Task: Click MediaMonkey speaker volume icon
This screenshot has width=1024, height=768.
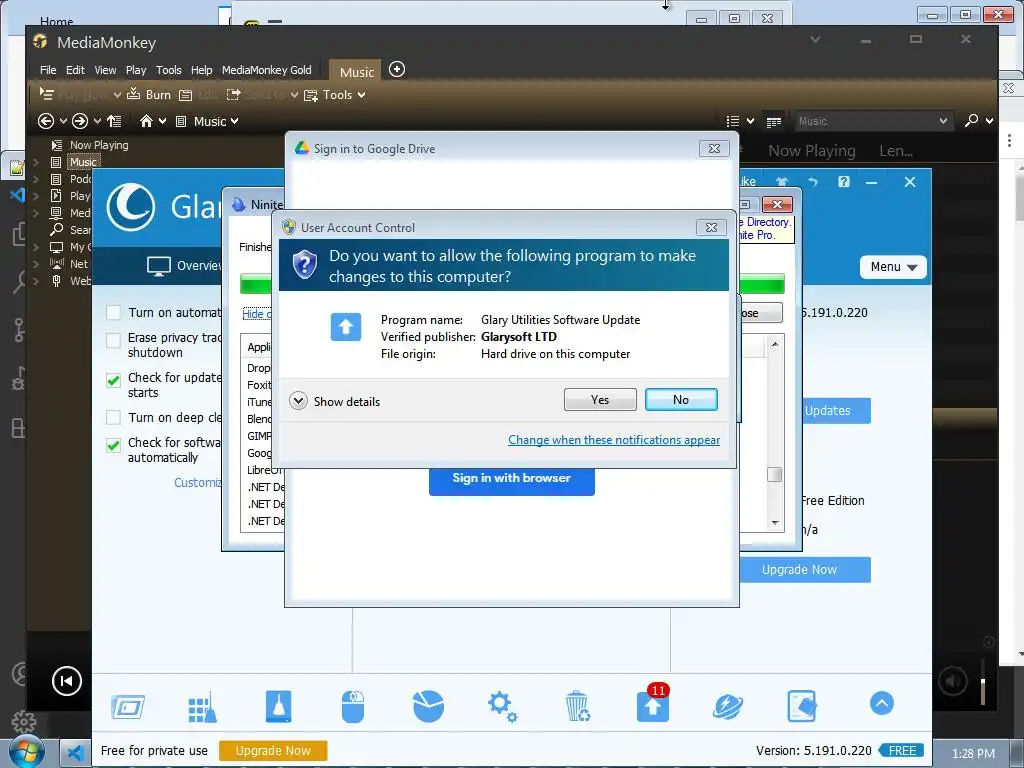Action: (x=953, y=682)
